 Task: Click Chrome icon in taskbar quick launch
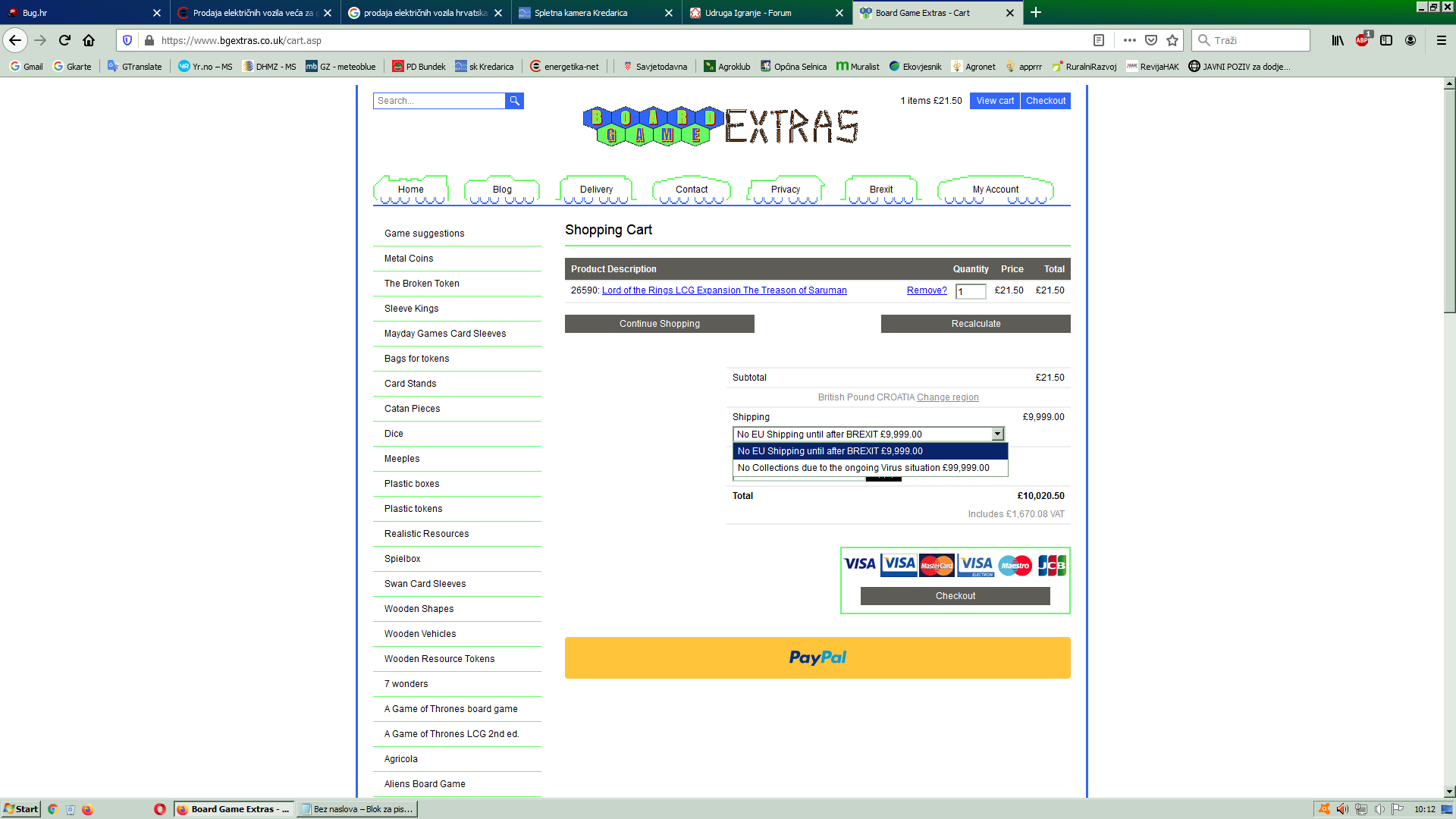point(52,809)
